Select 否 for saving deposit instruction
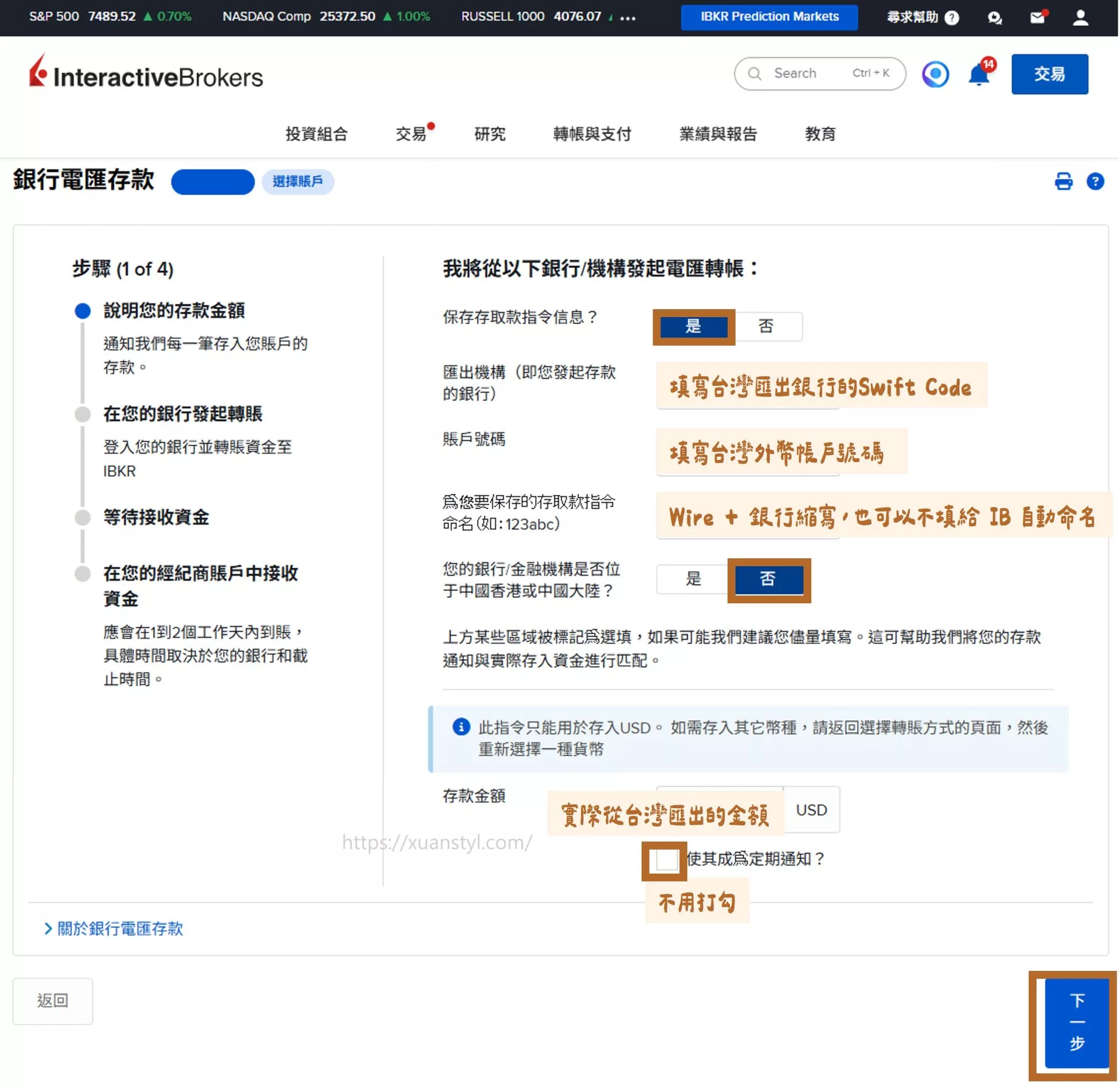 pos(766,326)
